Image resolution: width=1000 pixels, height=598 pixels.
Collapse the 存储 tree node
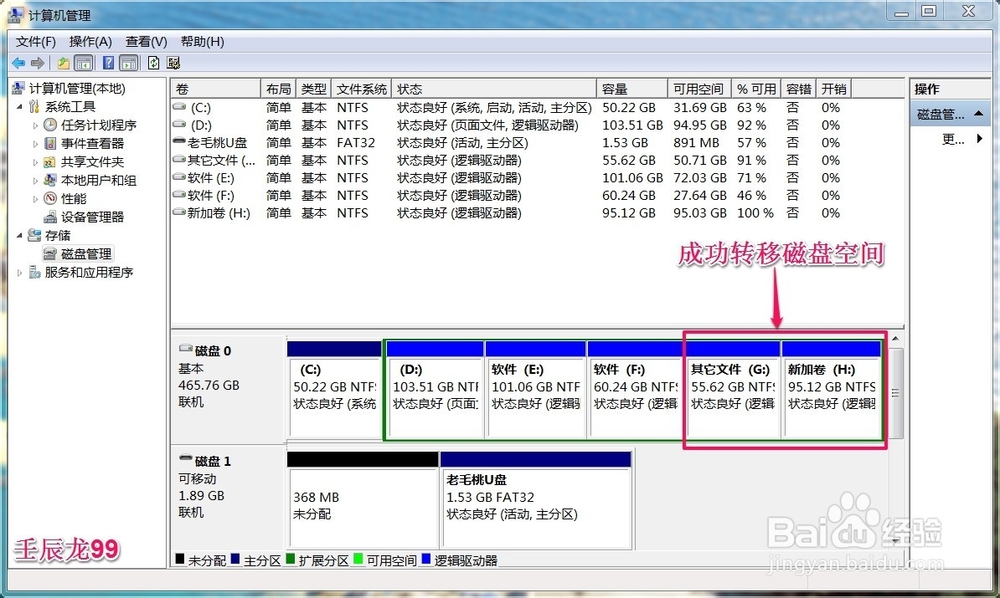(x=20, y=235)
